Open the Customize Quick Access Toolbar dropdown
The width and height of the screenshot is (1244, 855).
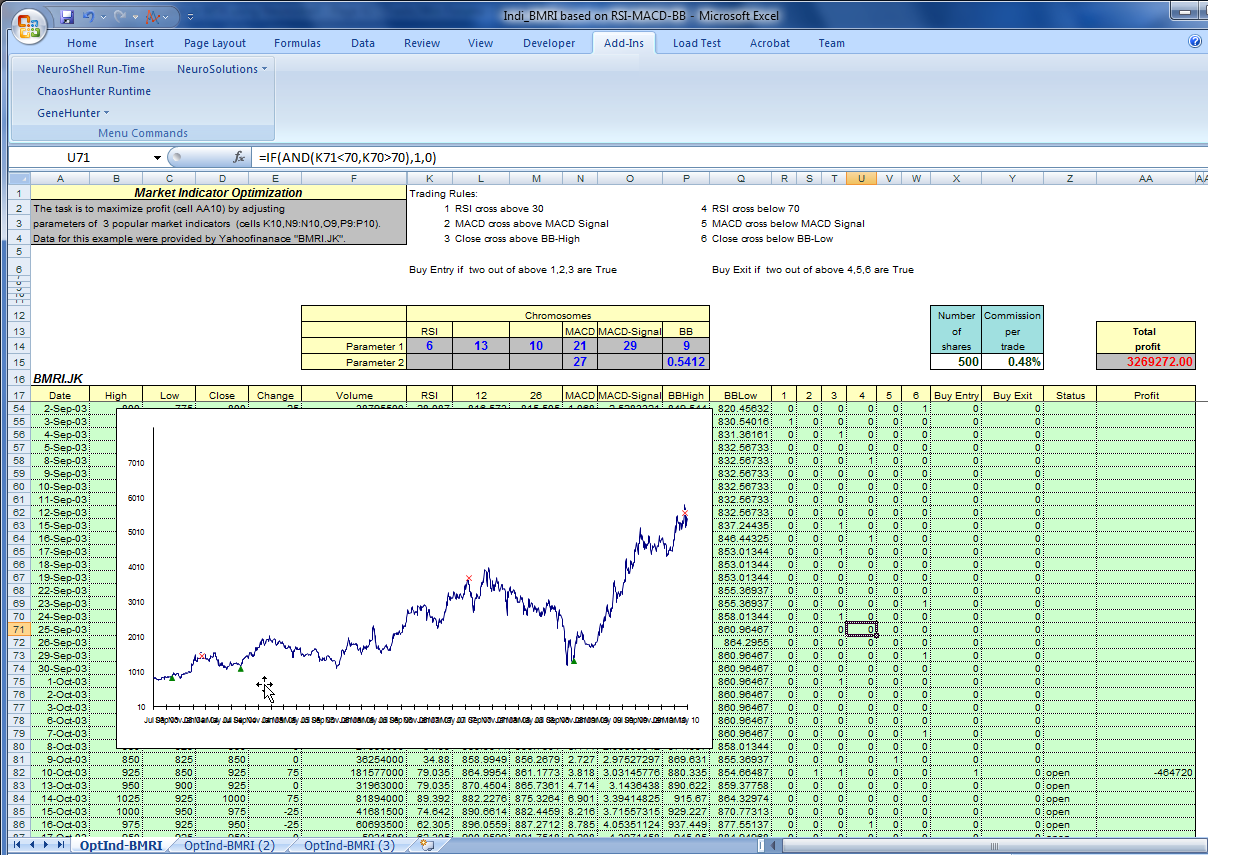pos(190,16)
